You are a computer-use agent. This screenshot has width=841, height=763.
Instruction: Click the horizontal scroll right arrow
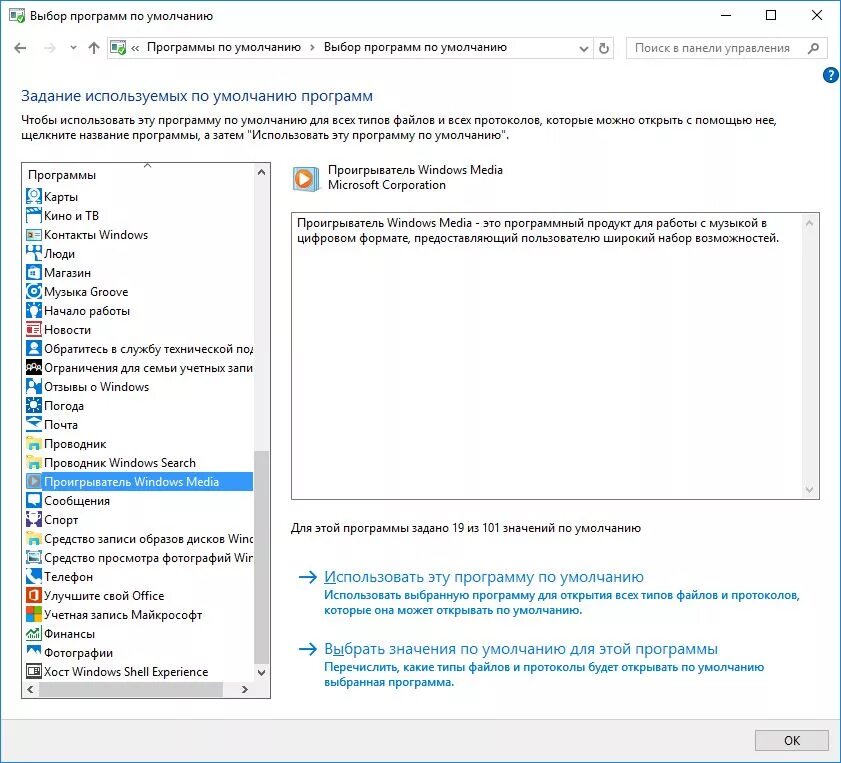pyautogui.click(x=245, y=690)
